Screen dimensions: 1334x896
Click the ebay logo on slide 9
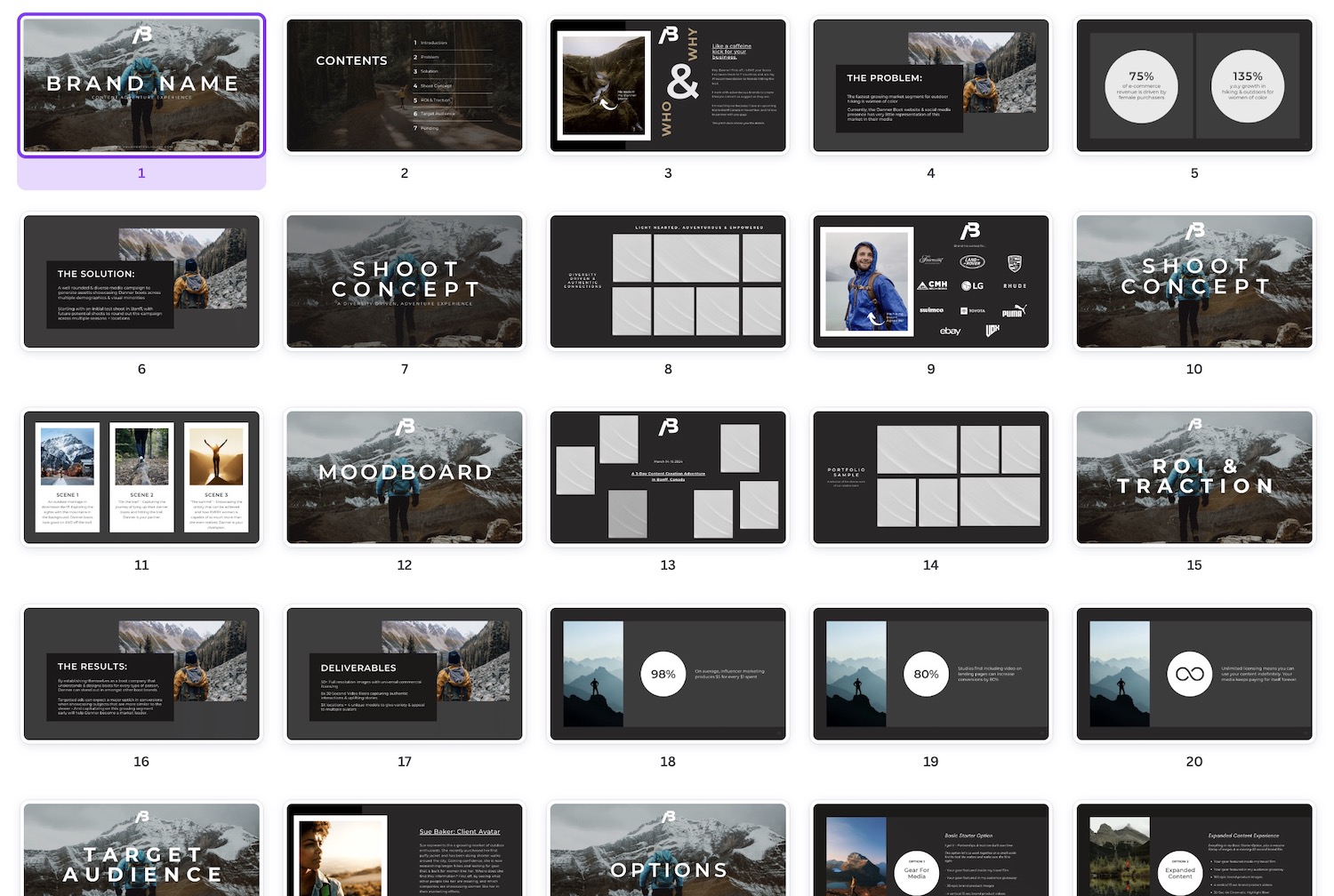(x=950, y=331)
